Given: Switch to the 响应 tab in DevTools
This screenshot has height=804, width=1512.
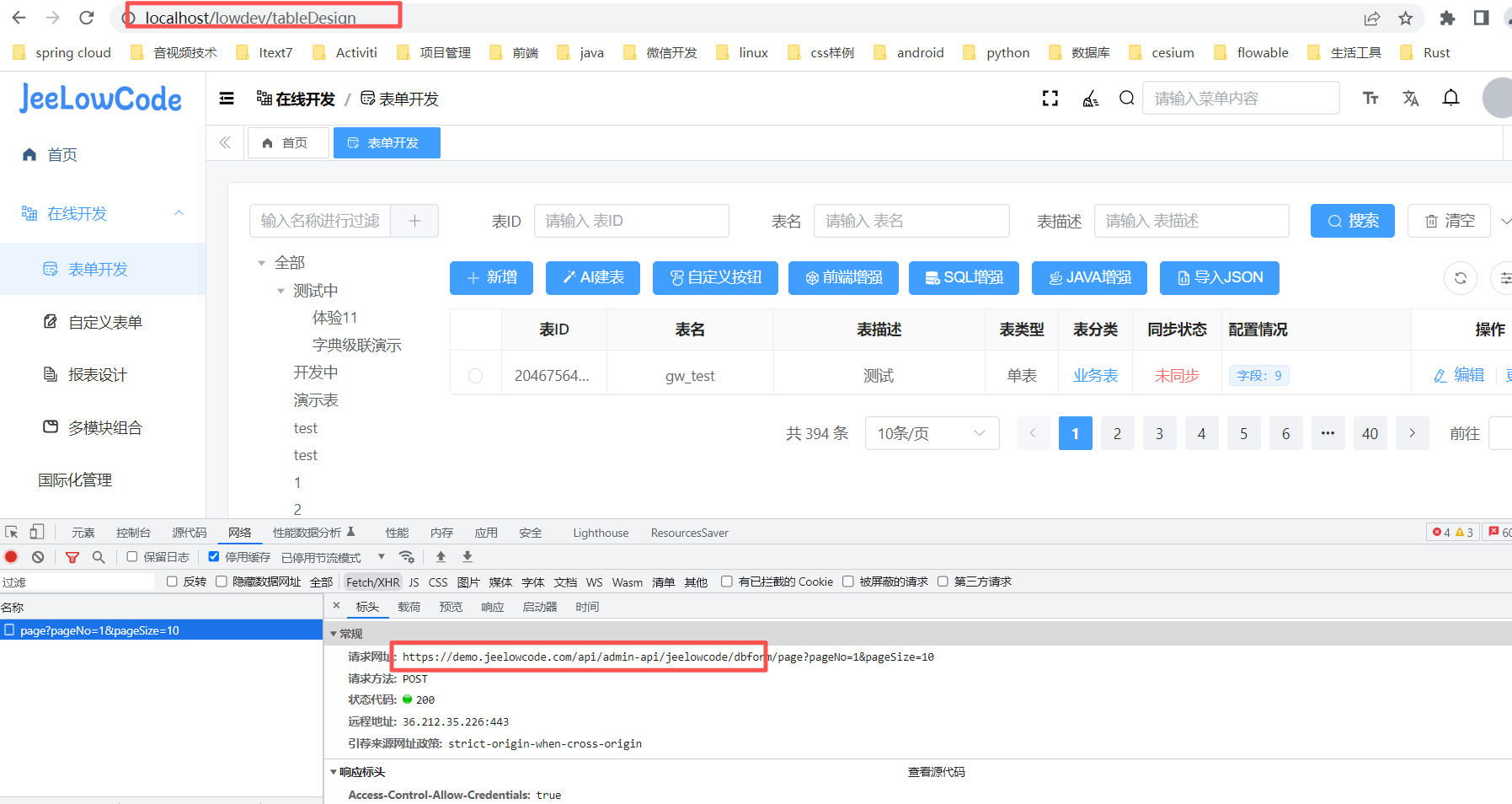Looking at the screenshot, I should 492,607.
